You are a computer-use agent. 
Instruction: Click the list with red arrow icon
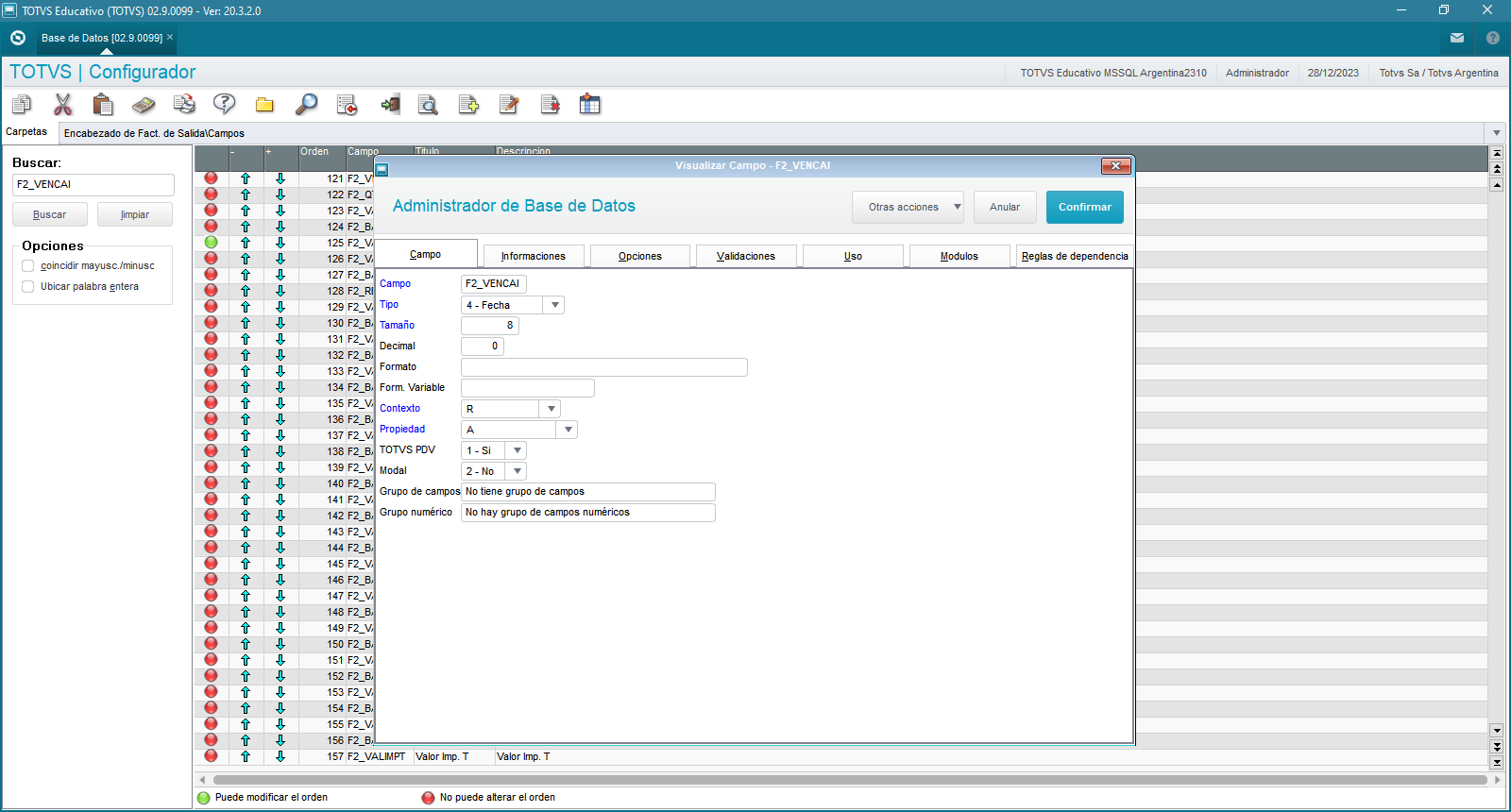click(x=347, y=104)
